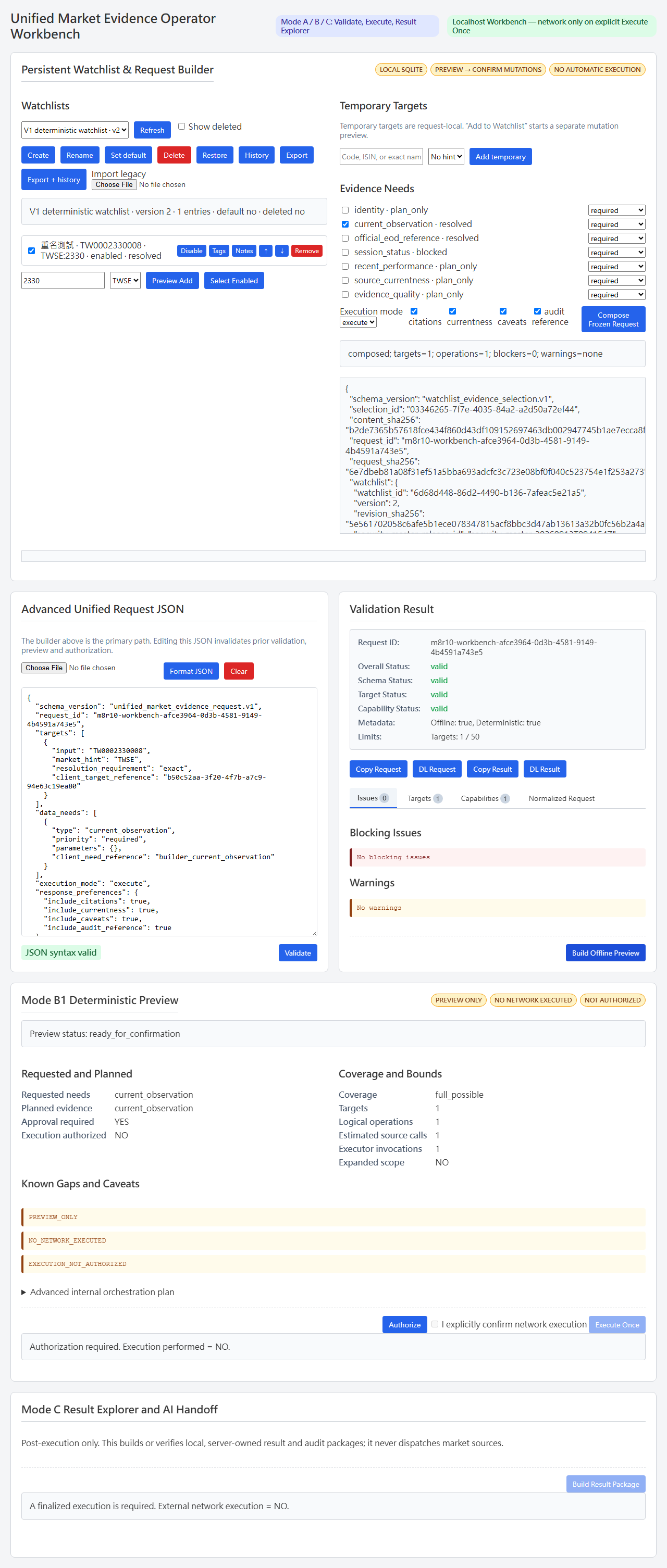Uncheck the TW0002330008 entry checkbox
The width and height of the screenshot is (667, 1568).
32,251
